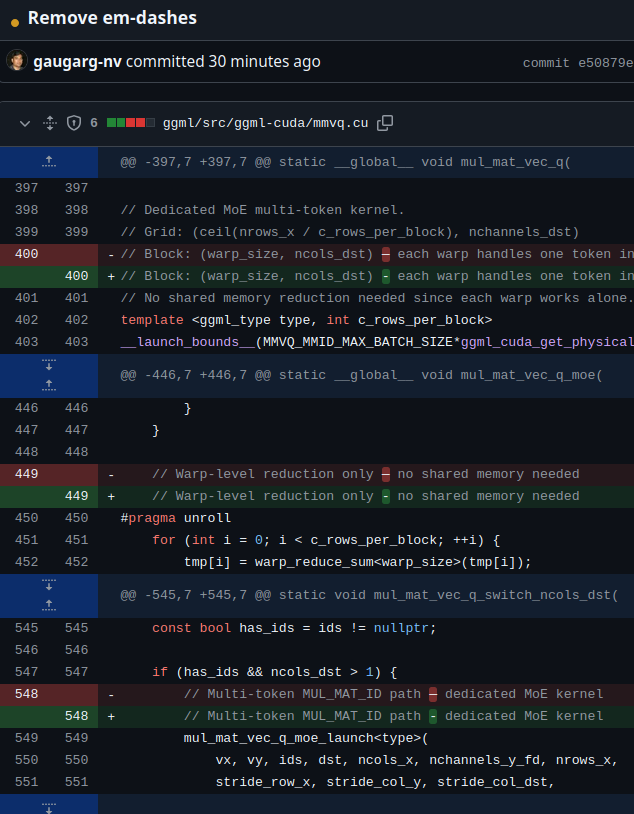Expand down before mul_mat_vec_q_moe hunk

point(49,365)
